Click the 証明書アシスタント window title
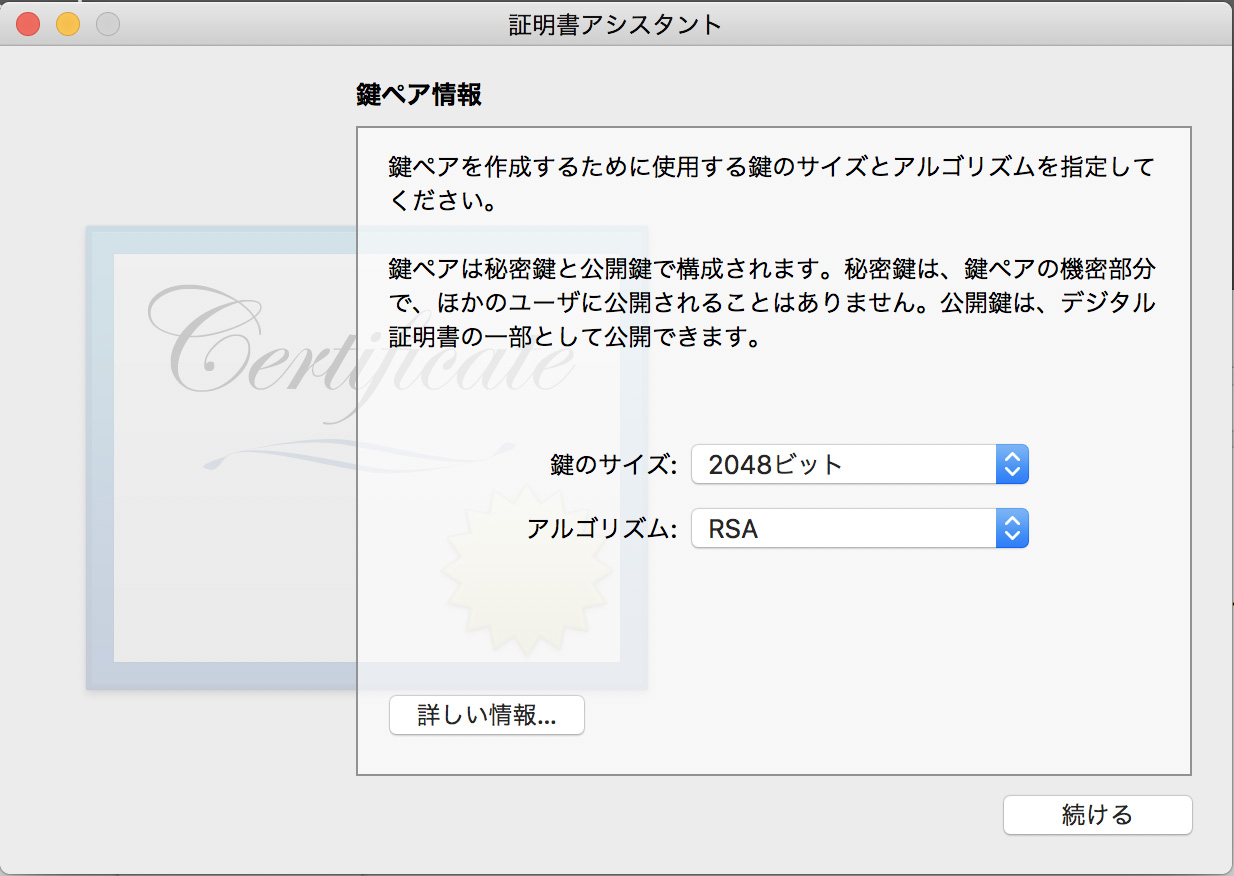Image resolution: width=1234 pixels, height=876 pixels. pos(615,25)
